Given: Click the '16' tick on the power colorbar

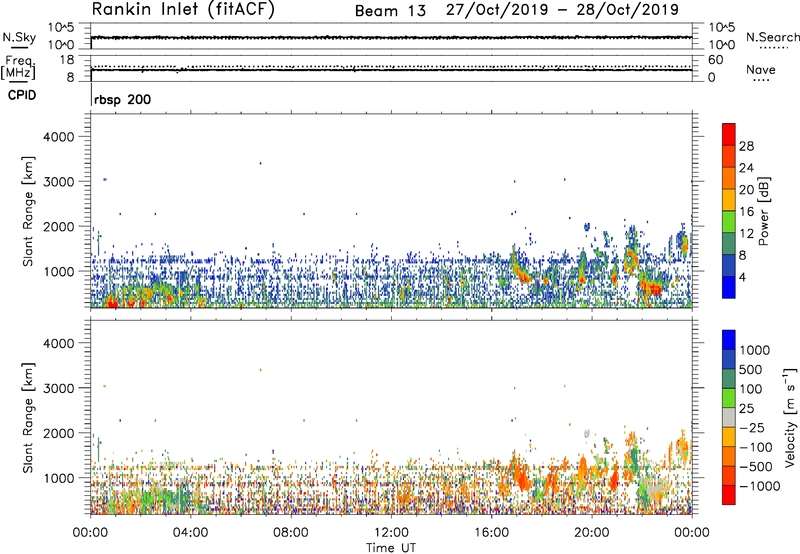Looking at the screenshot, I should point(746,212).
